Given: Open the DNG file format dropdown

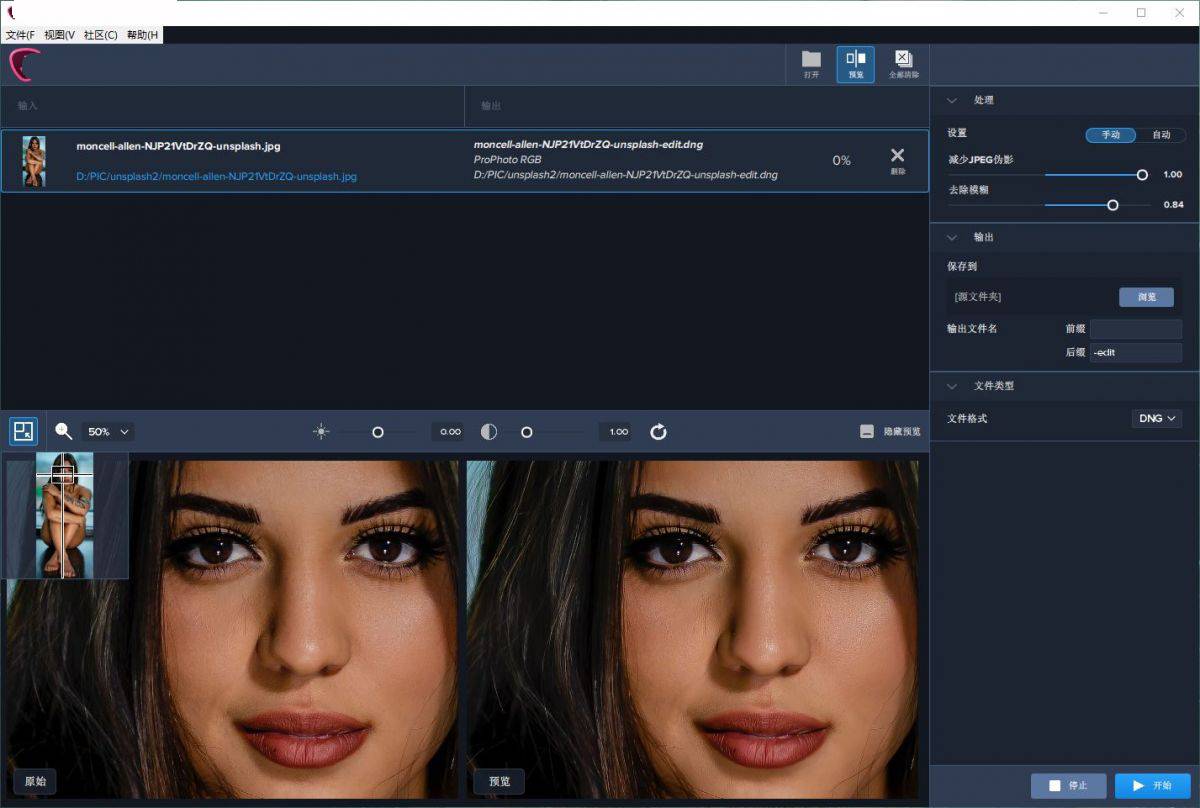Looking at the screenshot, I should pyautogui.click(x=1157, y=418).
